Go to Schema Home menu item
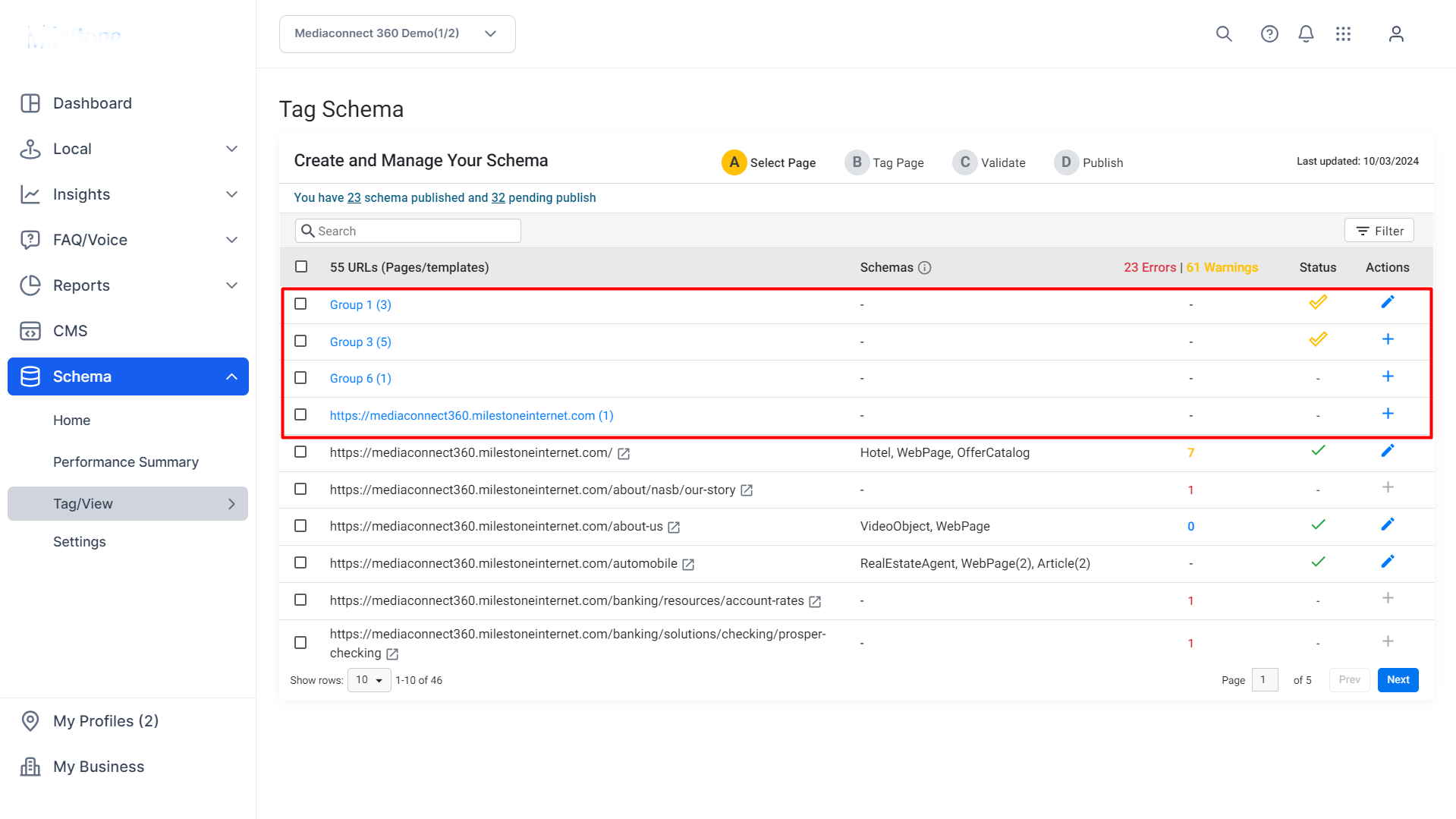The width and height of the screenshot is (1456, 819). (71, 421)
